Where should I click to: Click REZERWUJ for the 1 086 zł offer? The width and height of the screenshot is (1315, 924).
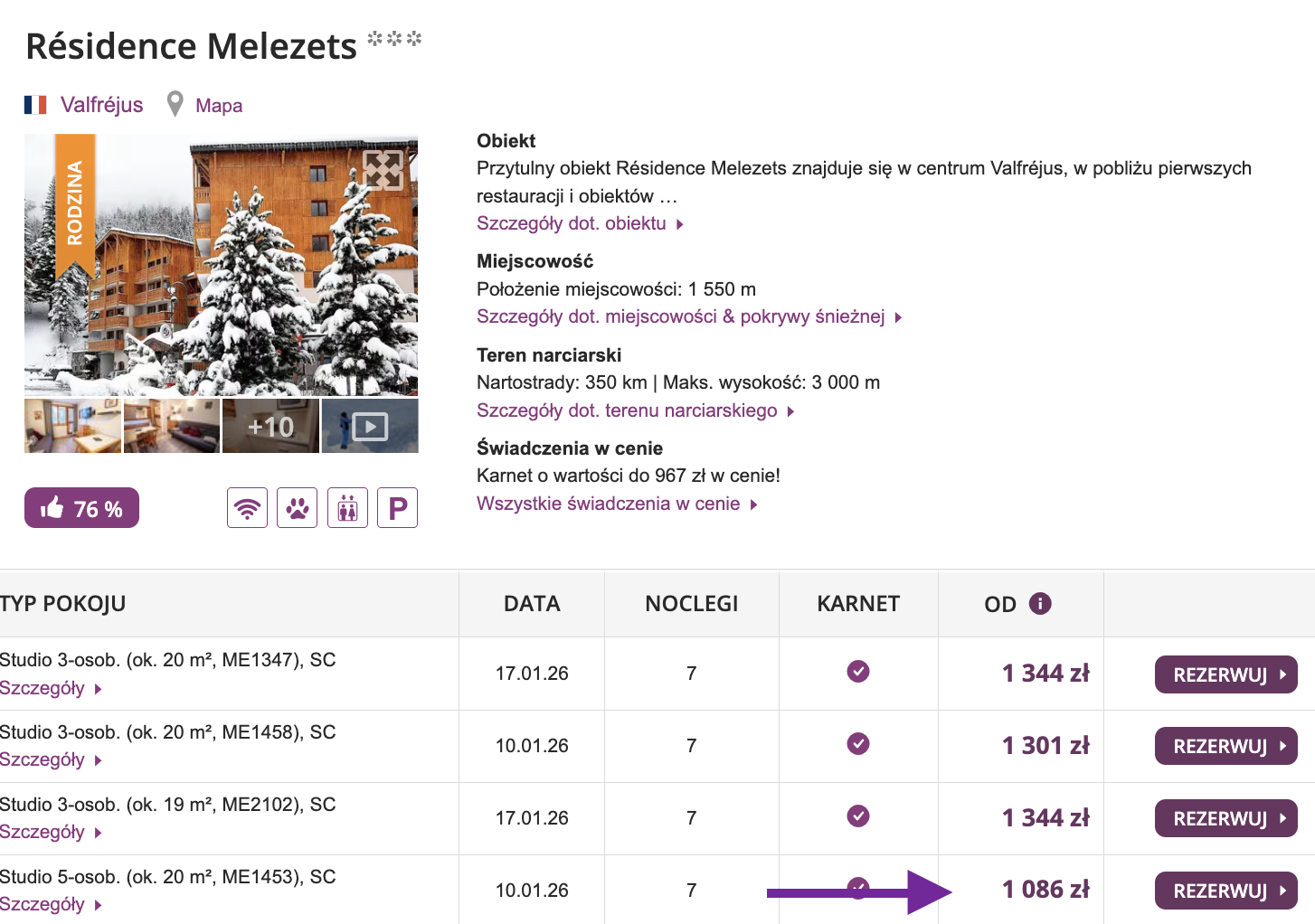(x=1225, y=890)
